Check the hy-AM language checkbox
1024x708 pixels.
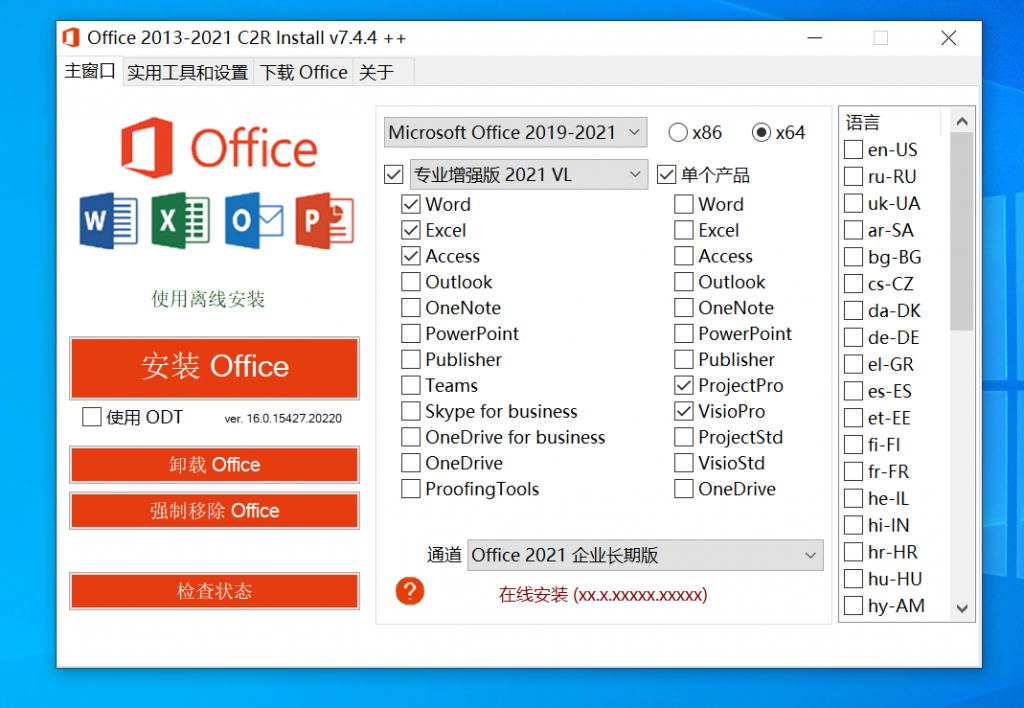(854, 606)
